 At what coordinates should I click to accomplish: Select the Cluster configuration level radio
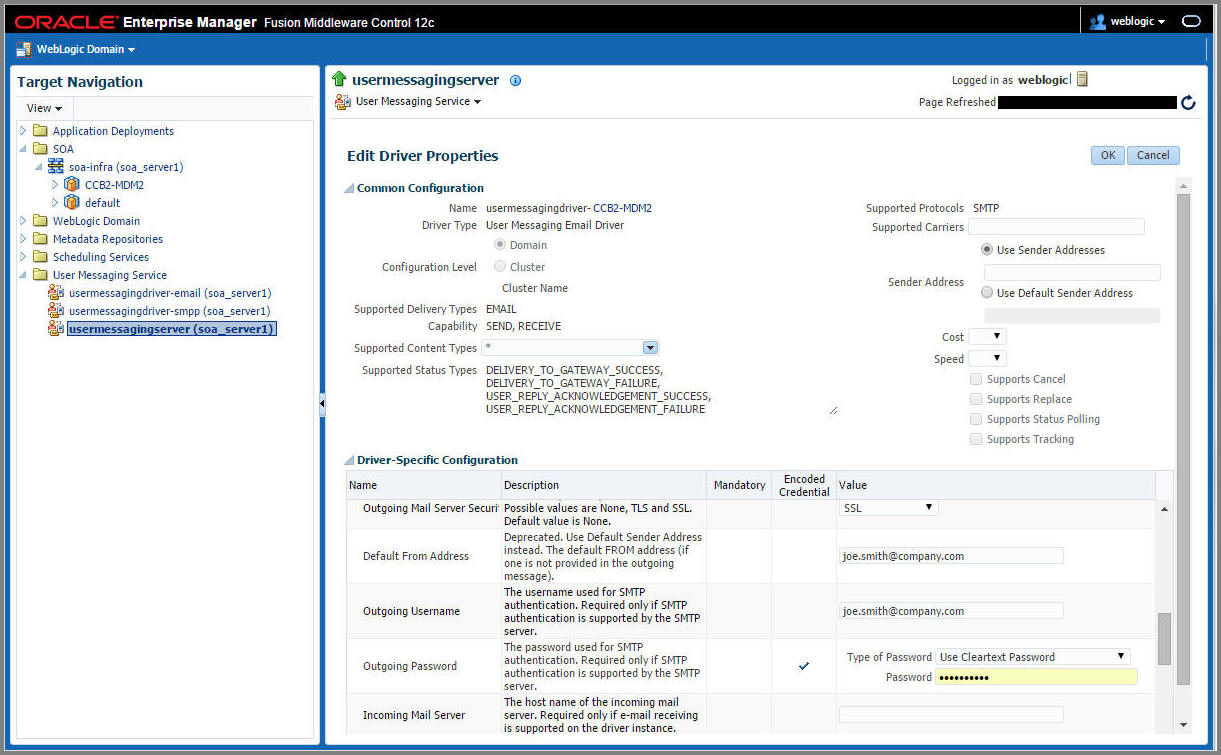point(502,267)
